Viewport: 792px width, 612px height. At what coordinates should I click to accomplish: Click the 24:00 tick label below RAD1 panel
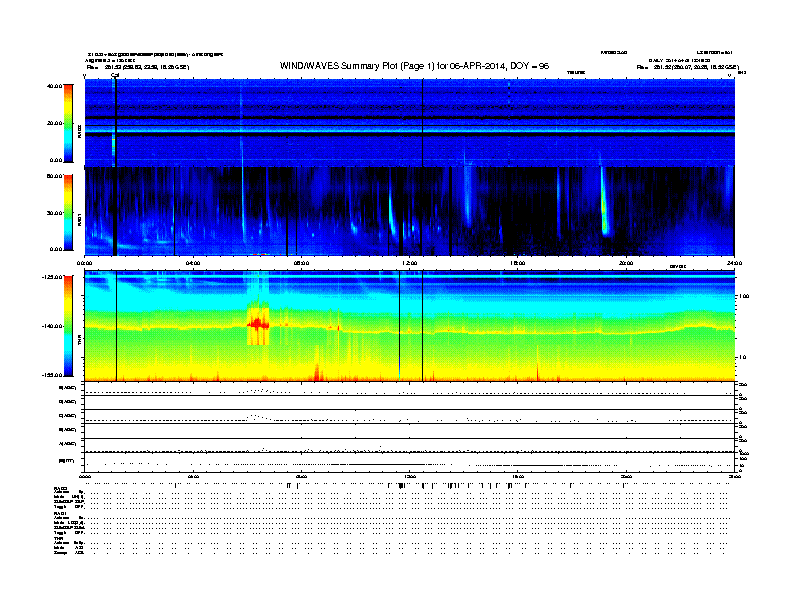click(734, 263)
